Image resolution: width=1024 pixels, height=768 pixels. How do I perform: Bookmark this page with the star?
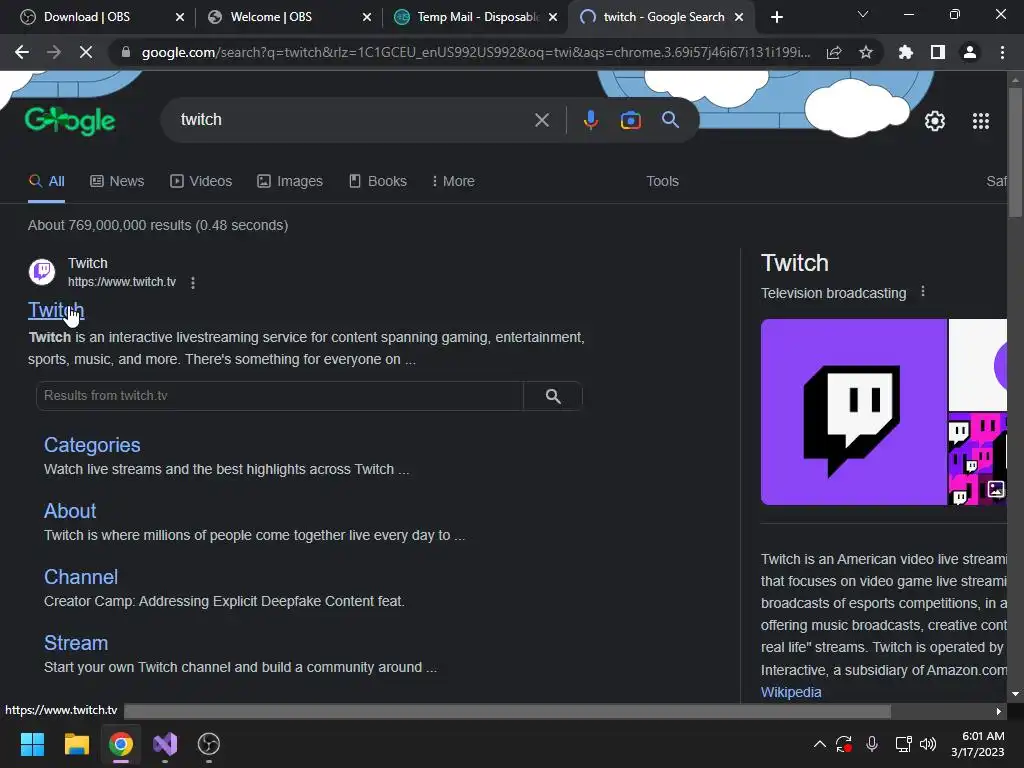tap(866, 52)
